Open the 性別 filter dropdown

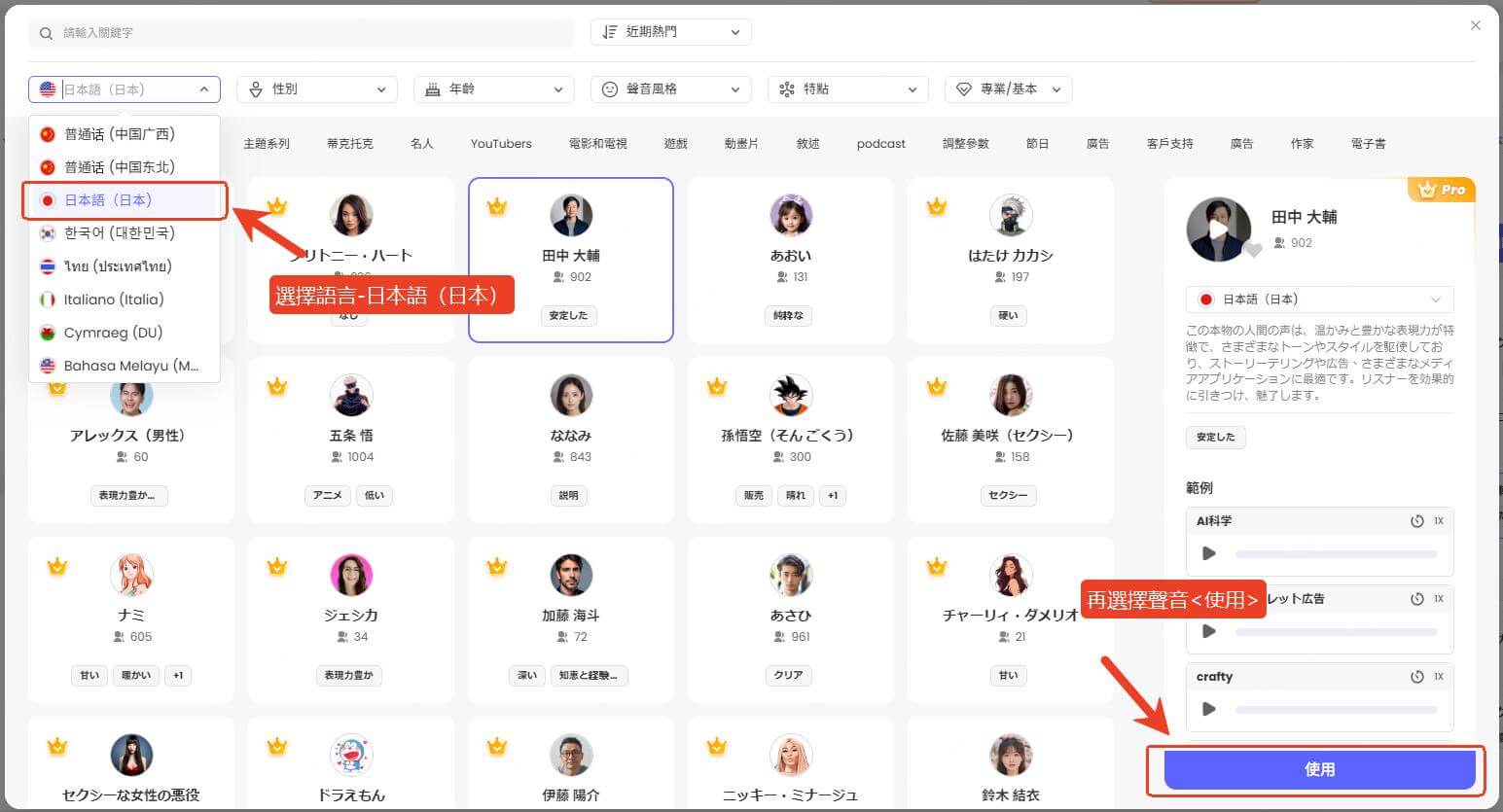pyautogui.click(x=317, y=89)
